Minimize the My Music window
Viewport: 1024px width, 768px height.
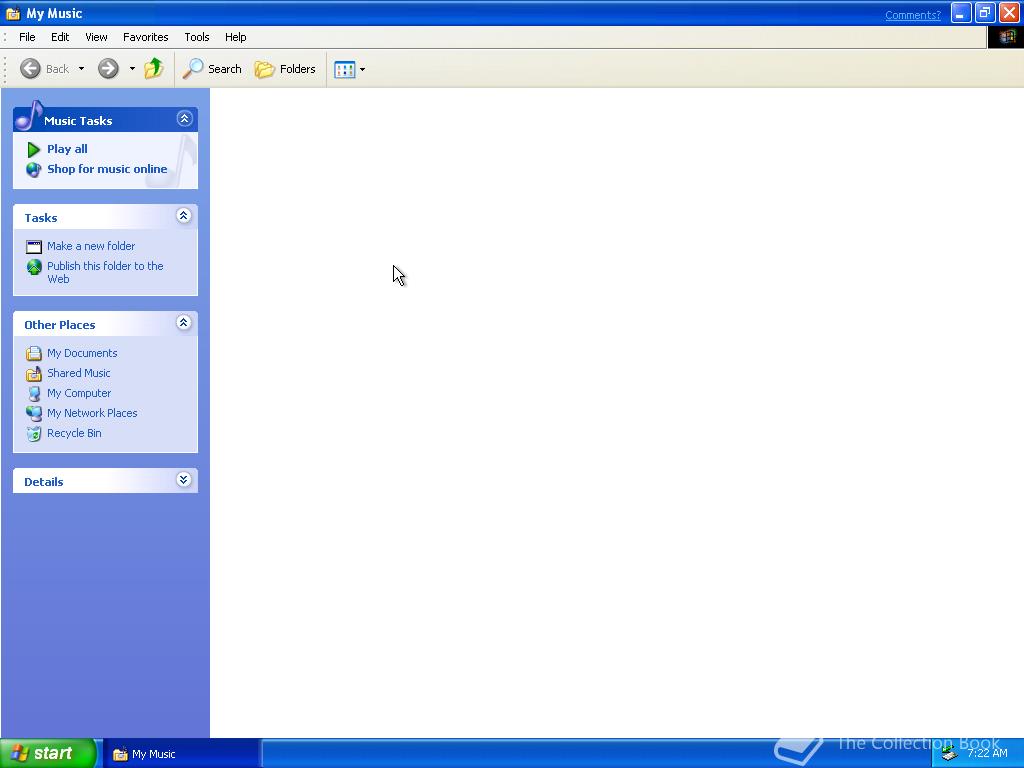click(961, 13)
